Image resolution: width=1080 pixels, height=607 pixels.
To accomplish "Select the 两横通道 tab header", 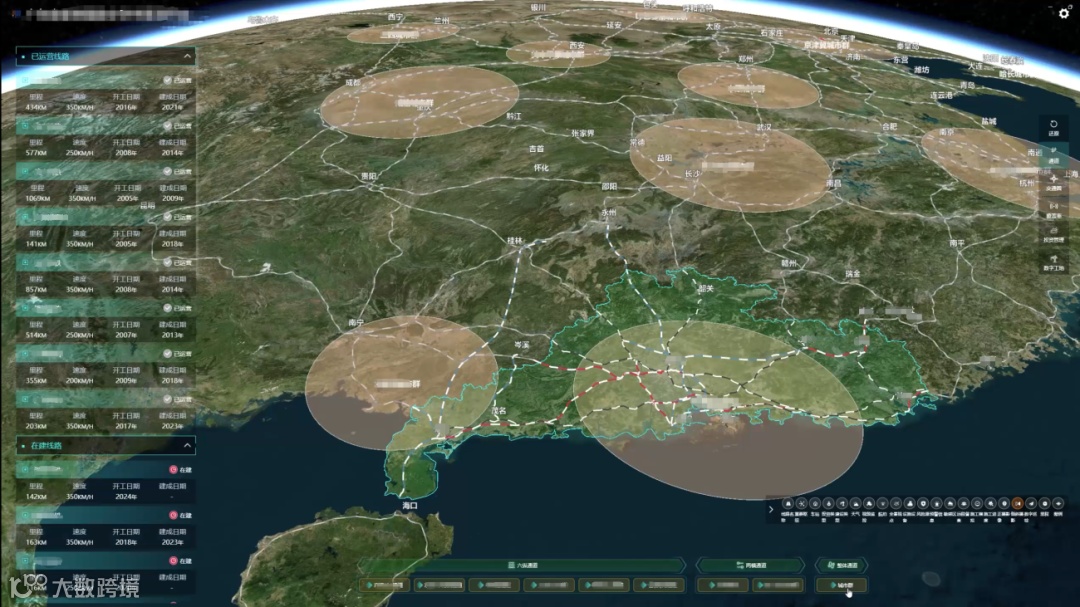I will (751, 565).
